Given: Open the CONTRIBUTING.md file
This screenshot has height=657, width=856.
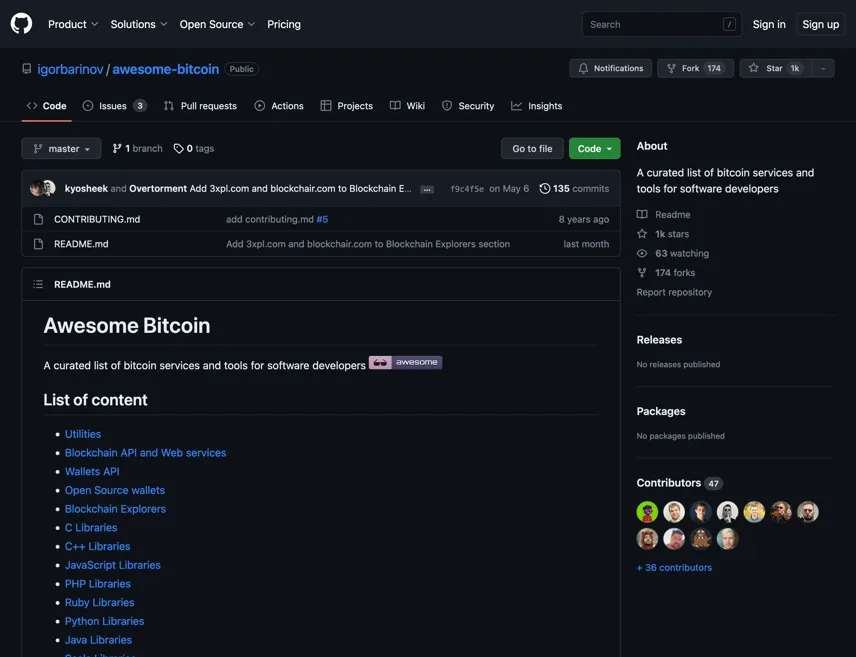Looking at the screenshot, I should (97, 219).
